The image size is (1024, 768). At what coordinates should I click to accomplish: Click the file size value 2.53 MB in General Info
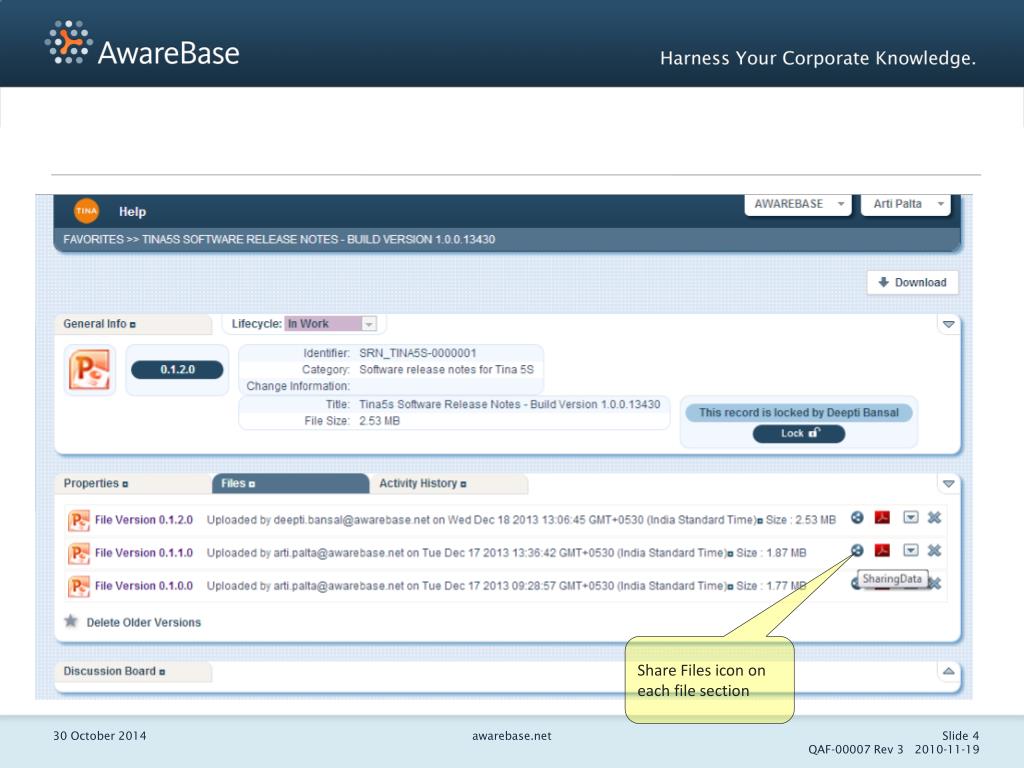point(379,421)
